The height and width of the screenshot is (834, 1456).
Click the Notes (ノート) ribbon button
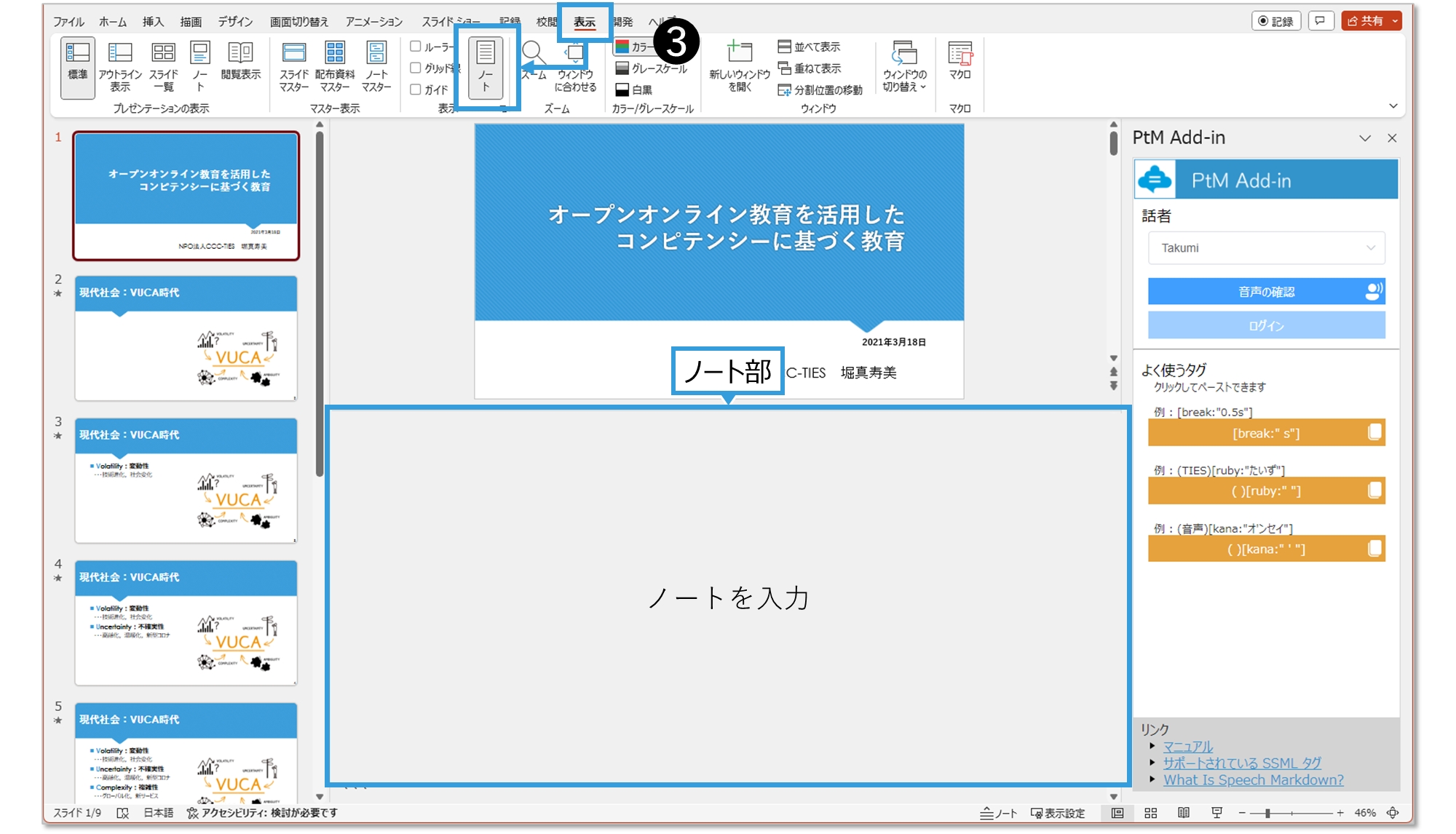pyautogui.click(x=486, y=67)
